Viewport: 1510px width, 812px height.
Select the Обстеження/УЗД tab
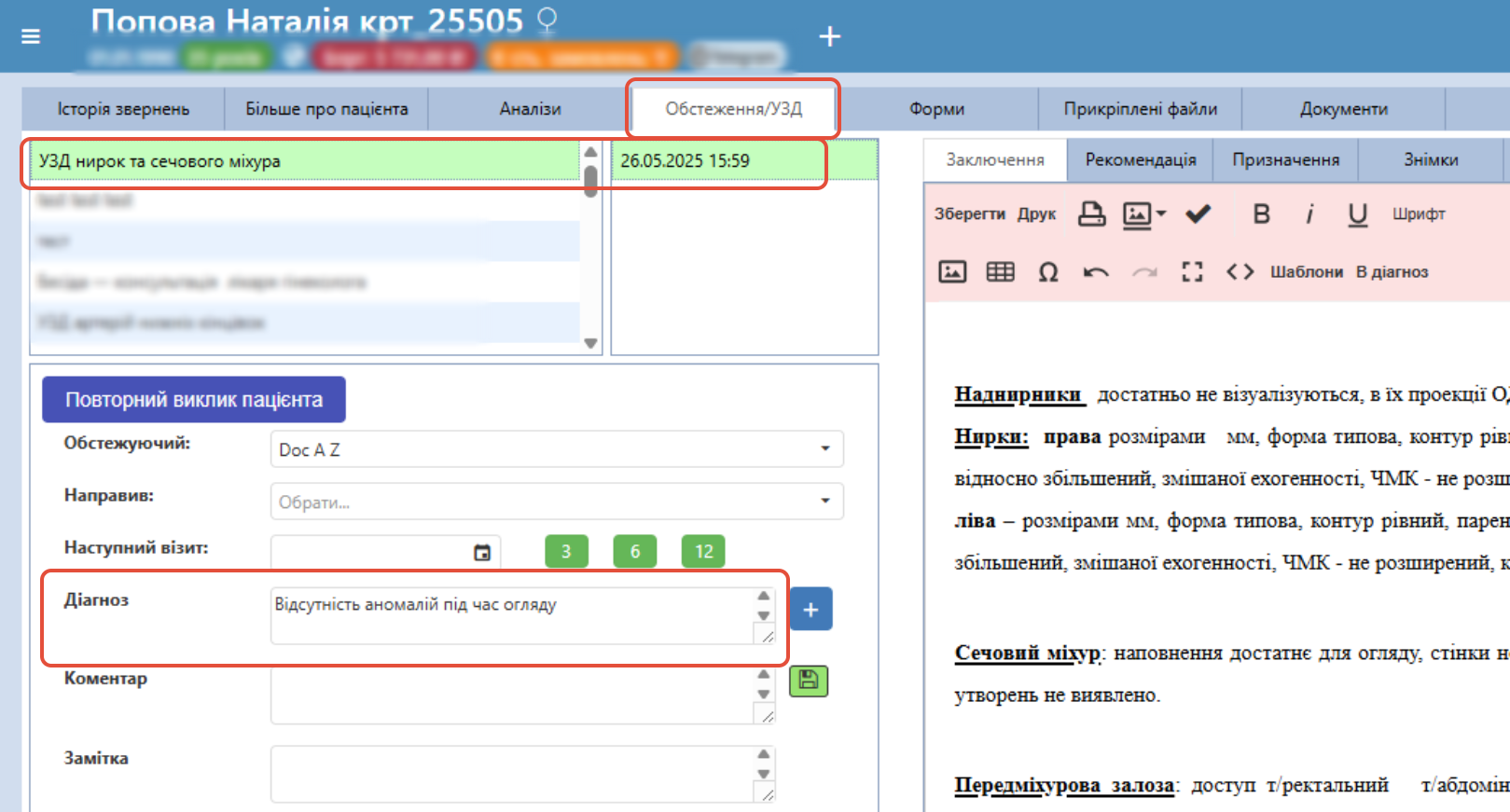[733, 109]
